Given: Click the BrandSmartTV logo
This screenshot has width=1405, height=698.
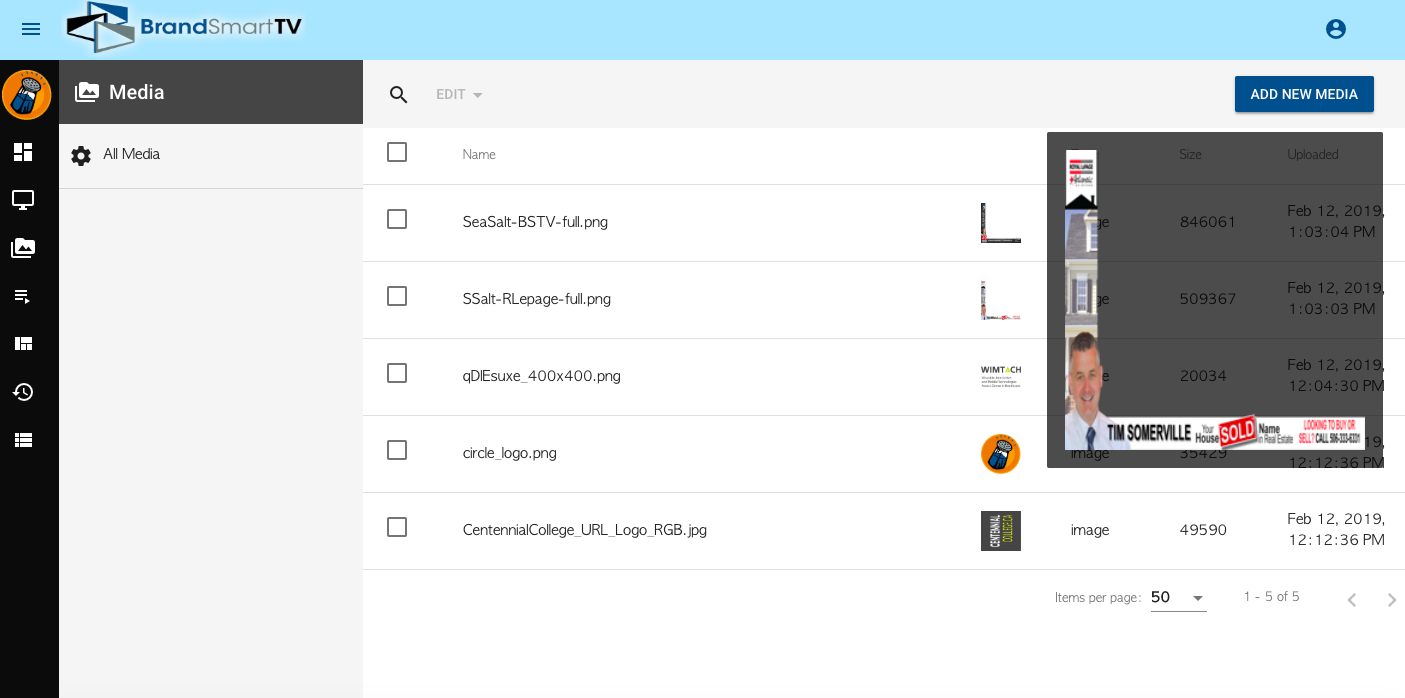Looking at the screenshot, I should [x=185, y=27].
